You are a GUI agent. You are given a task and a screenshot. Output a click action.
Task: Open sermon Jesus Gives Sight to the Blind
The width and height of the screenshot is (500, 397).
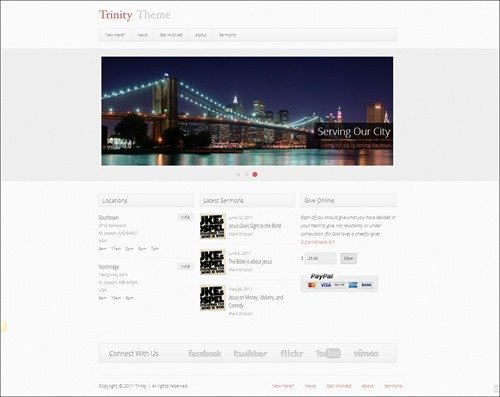pos(255,226)
